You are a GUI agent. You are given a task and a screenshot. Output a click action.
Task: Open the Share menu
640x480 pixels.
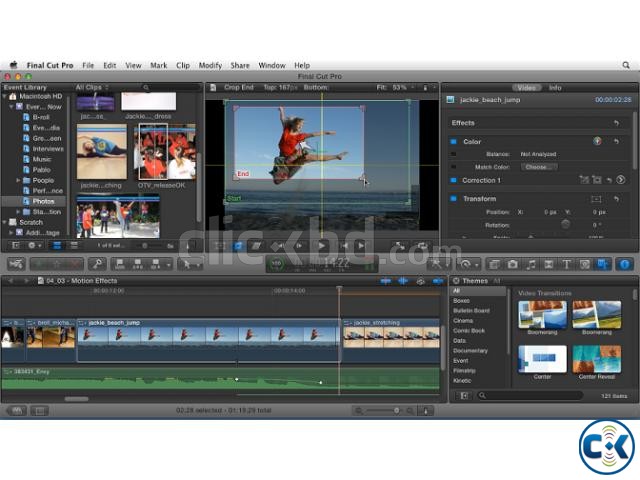tap(240, 65)
